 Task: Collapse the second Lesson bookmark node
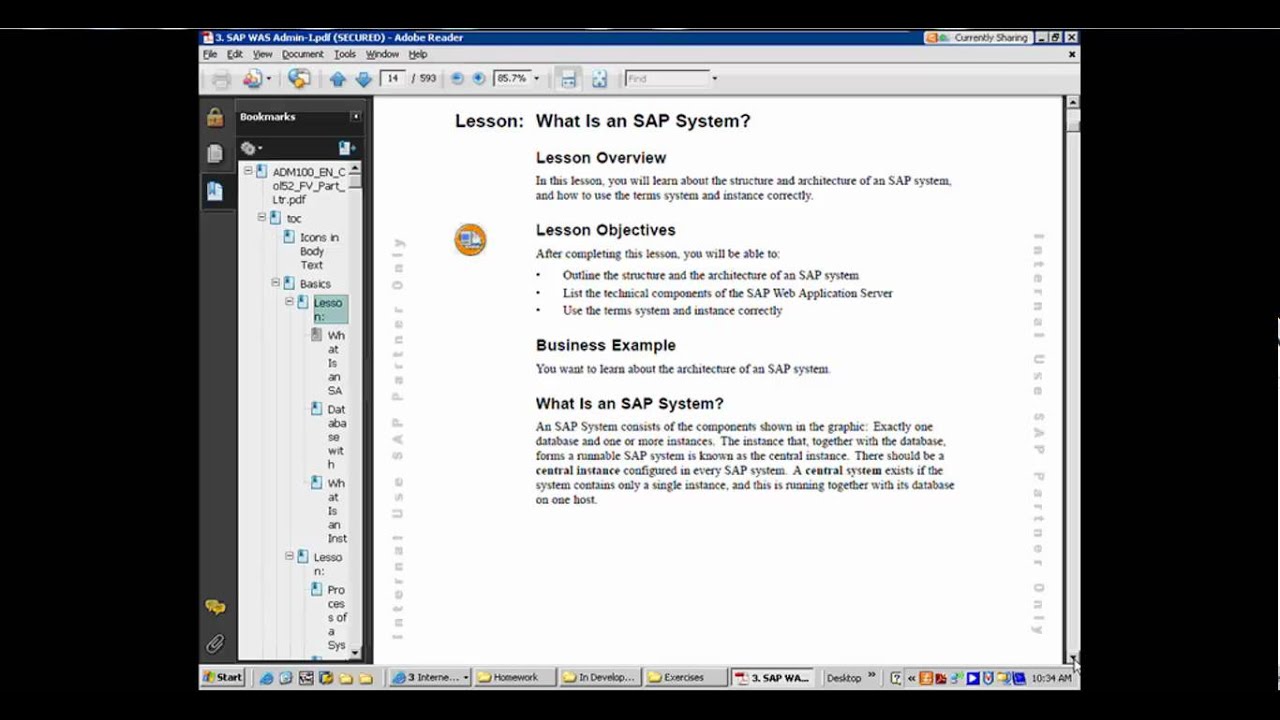[x=290, y=557]
